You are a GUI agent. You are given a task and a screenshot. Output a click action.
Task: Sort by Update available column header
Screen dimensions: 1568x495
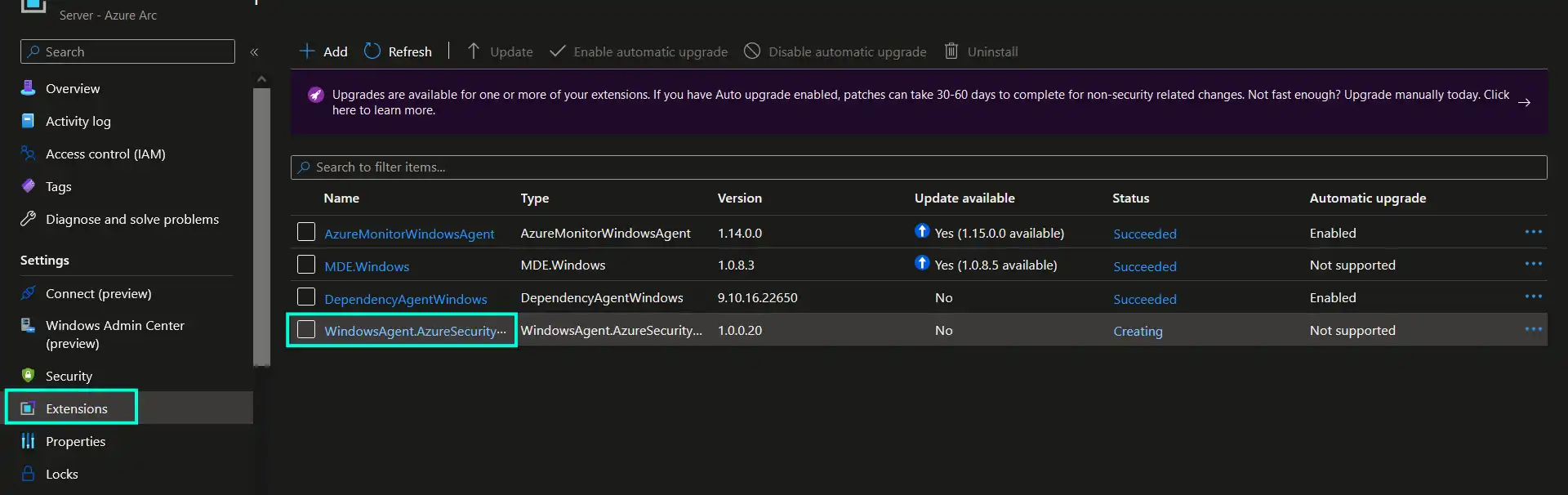pyautogui.click(x=964, y=198)
